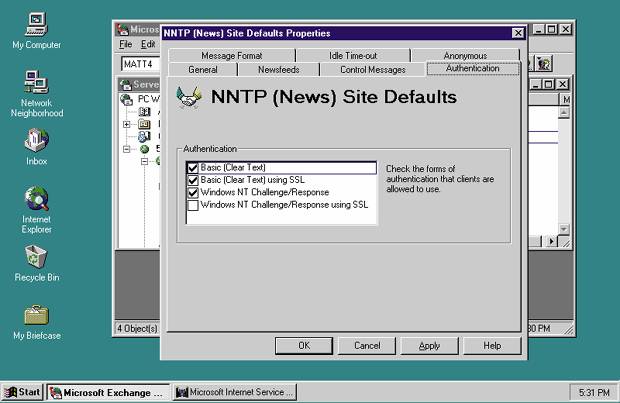Enable Windows NT Challenge/Response using SSL
This screenshot has height=403, width=620.
193,205
